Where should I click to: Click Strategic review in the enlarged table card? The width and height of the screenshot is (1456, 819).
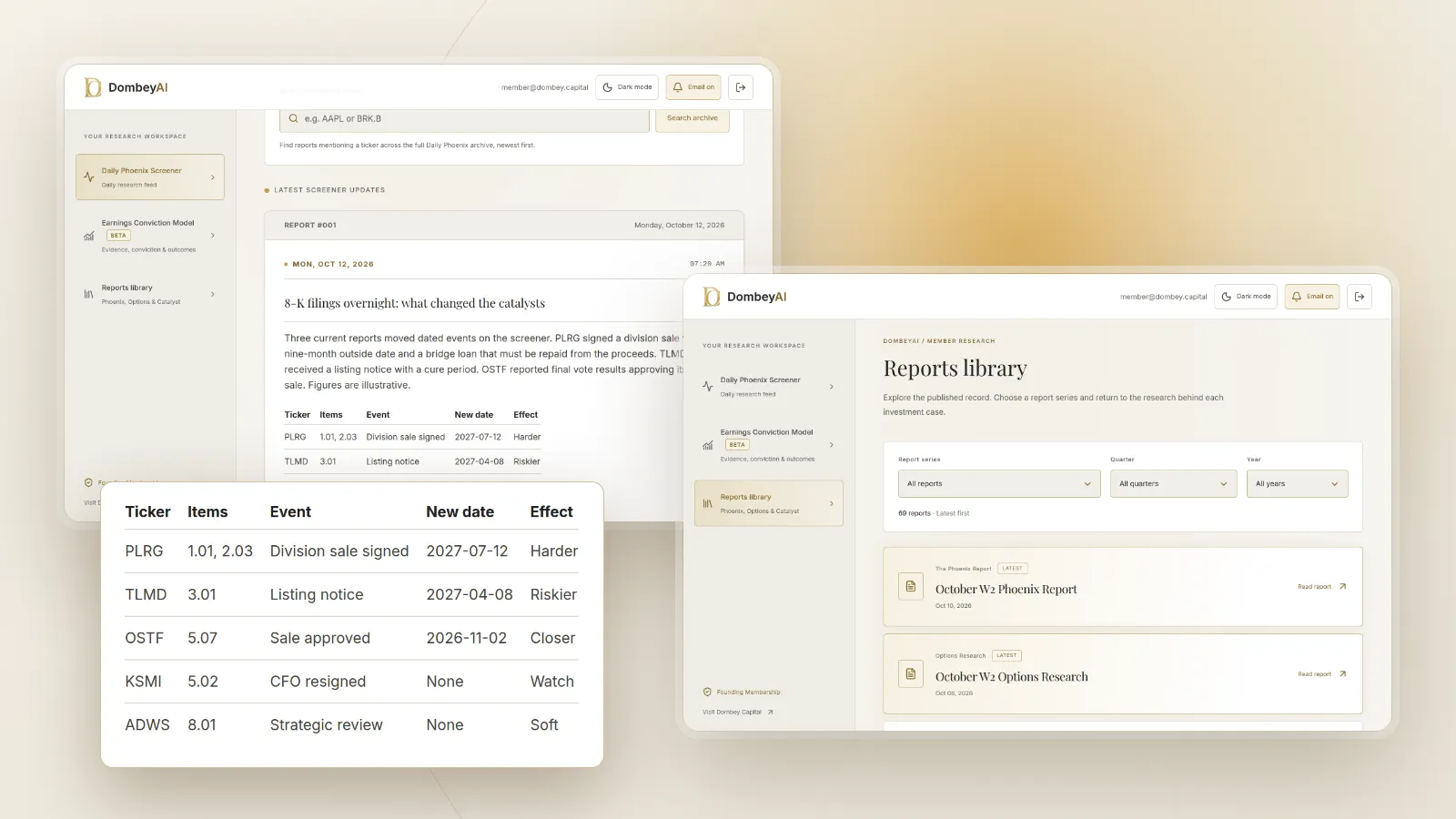click(x=326, y=725)
